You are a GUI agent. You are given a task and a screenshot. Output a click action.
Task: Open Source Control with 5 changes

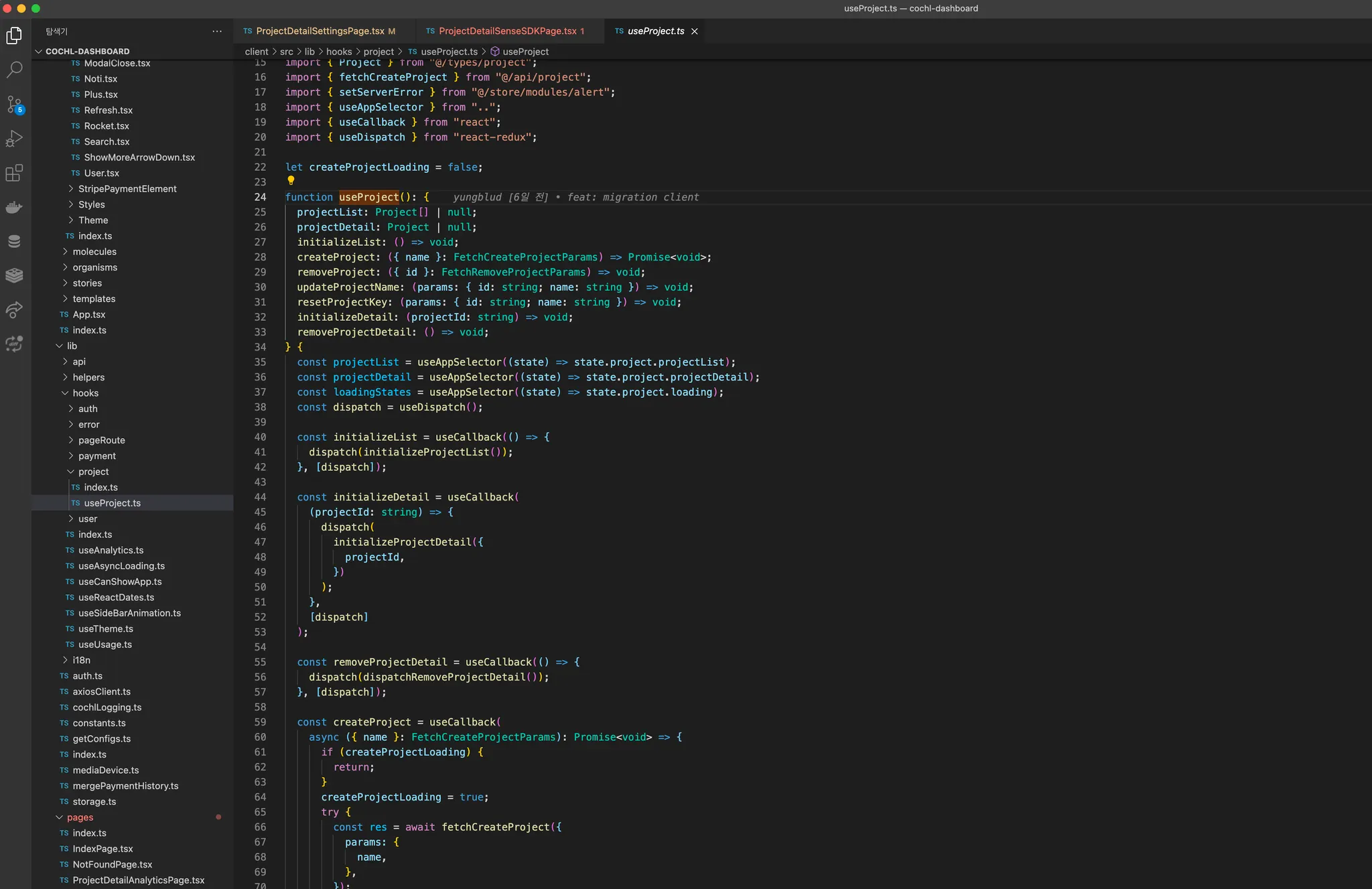point(14,104)
